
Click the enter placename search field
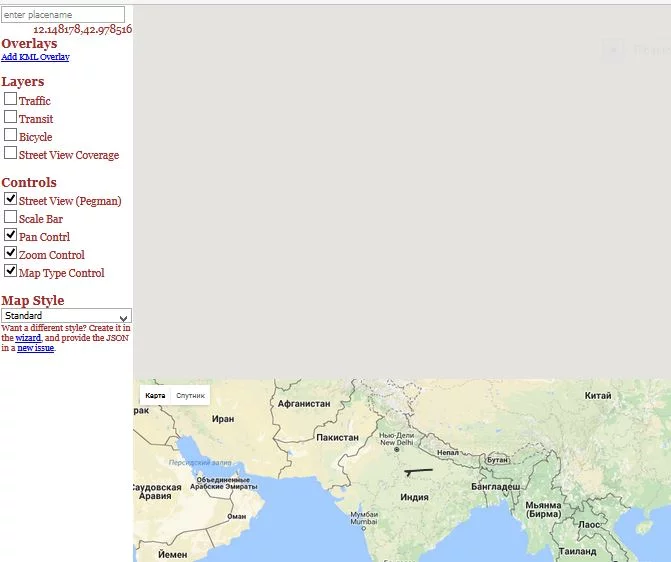click(x=63, y=15)
